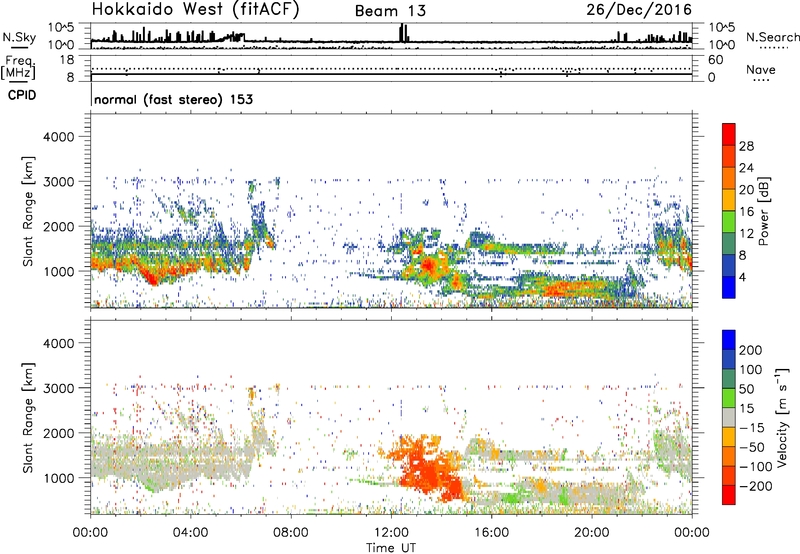The image size is (800, 554).
Task: Click the 'Power [dB]' color bar label
Action: tap(763, 211)
